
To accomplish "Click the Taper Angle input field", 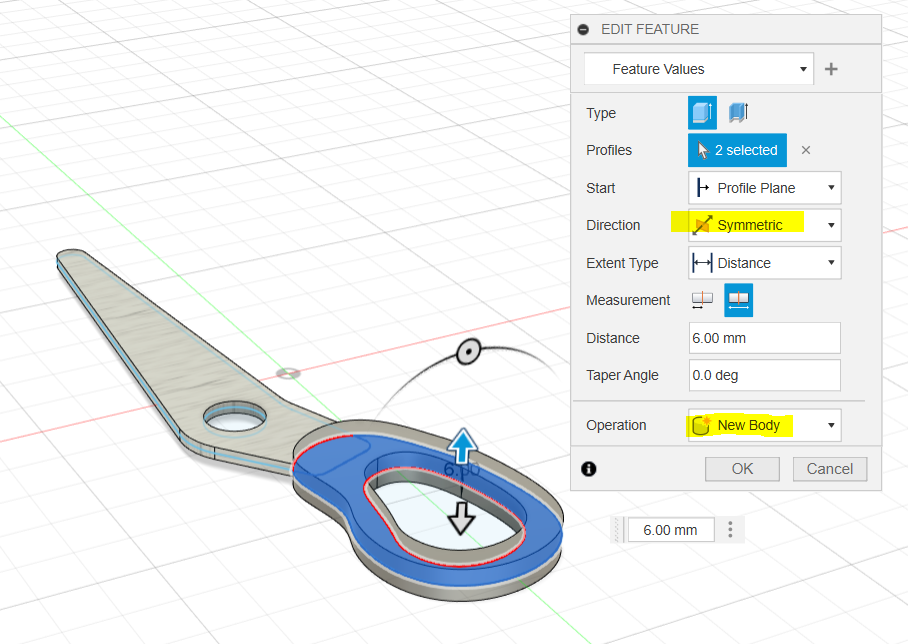I will [764, 375].
